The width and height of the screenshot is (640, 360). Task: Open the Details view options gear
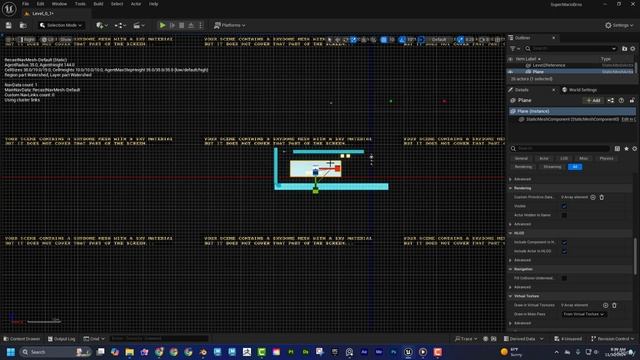[634, 149]
